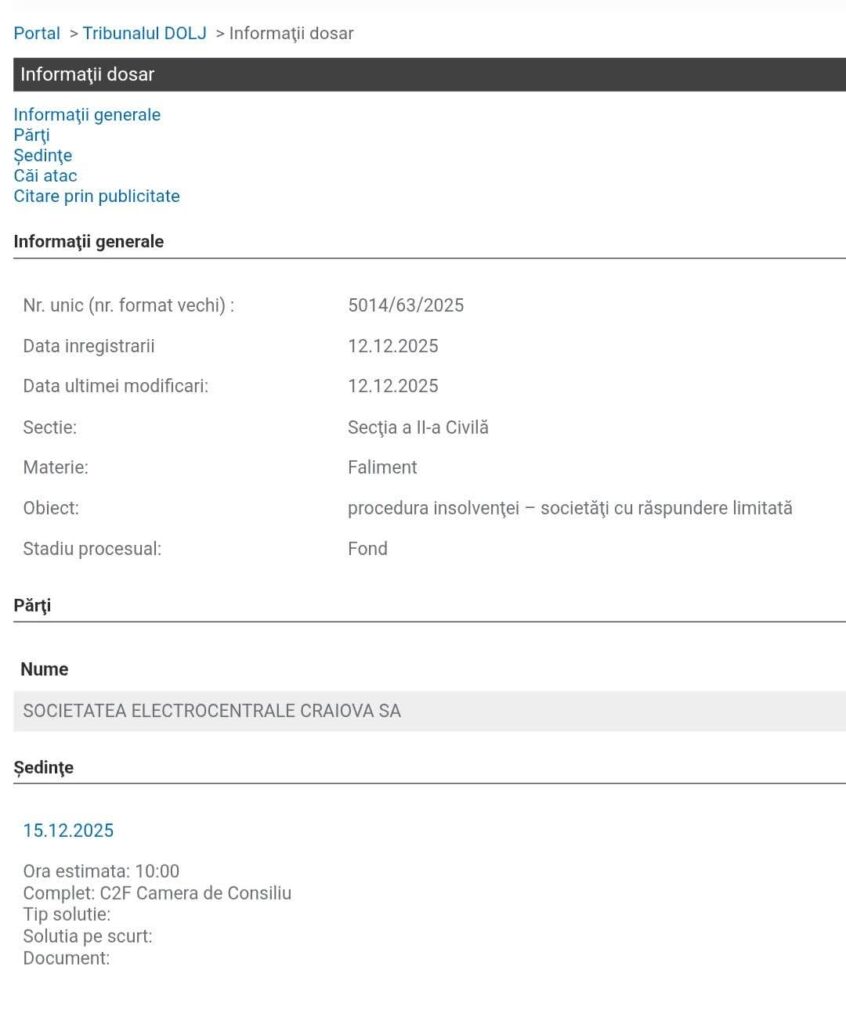Click the Şedinţe bold section heading

(43, 767)
